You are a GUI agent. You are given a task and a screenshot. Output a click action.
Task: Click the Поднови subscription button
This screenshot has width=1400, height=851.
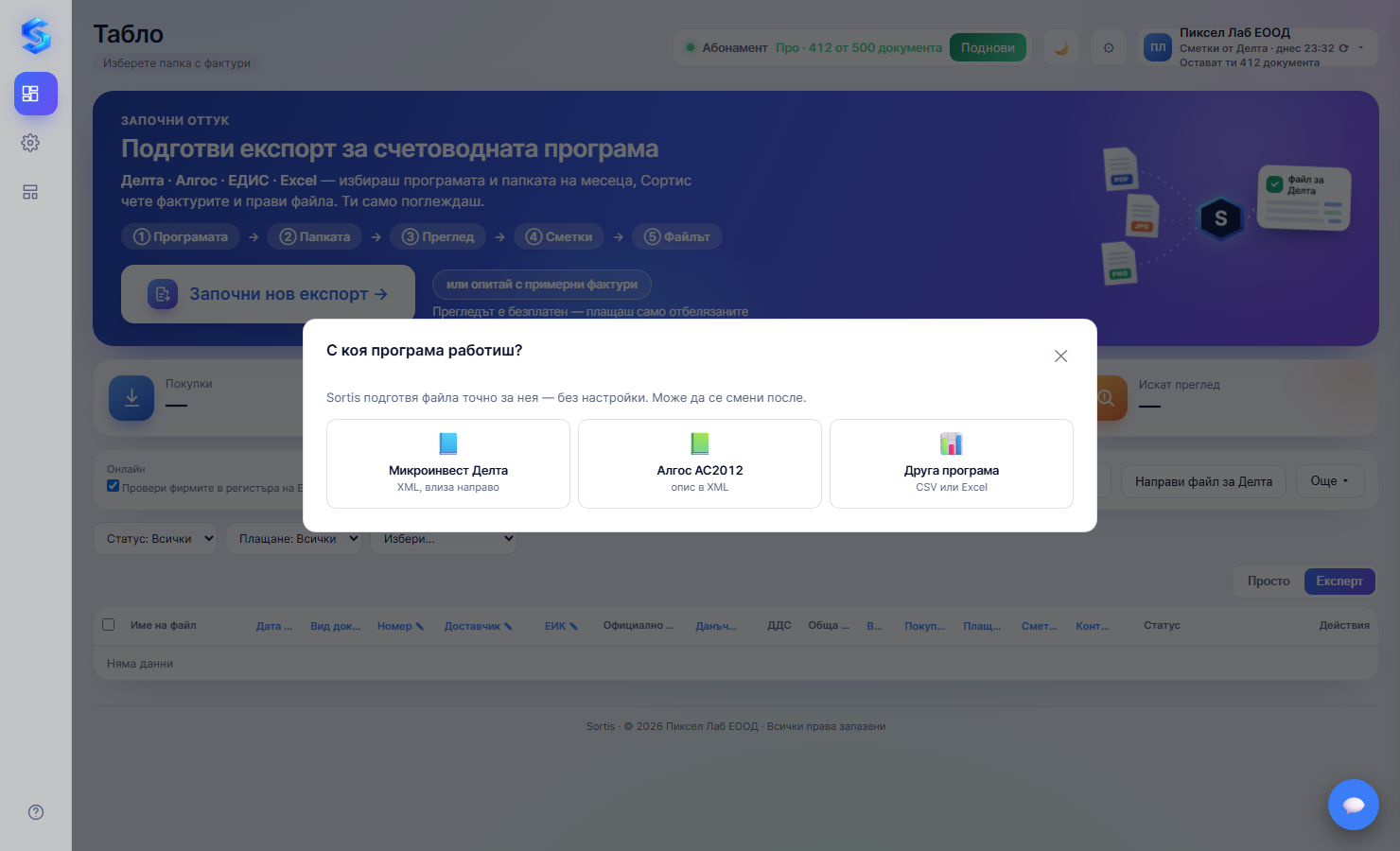pos(988,47)
